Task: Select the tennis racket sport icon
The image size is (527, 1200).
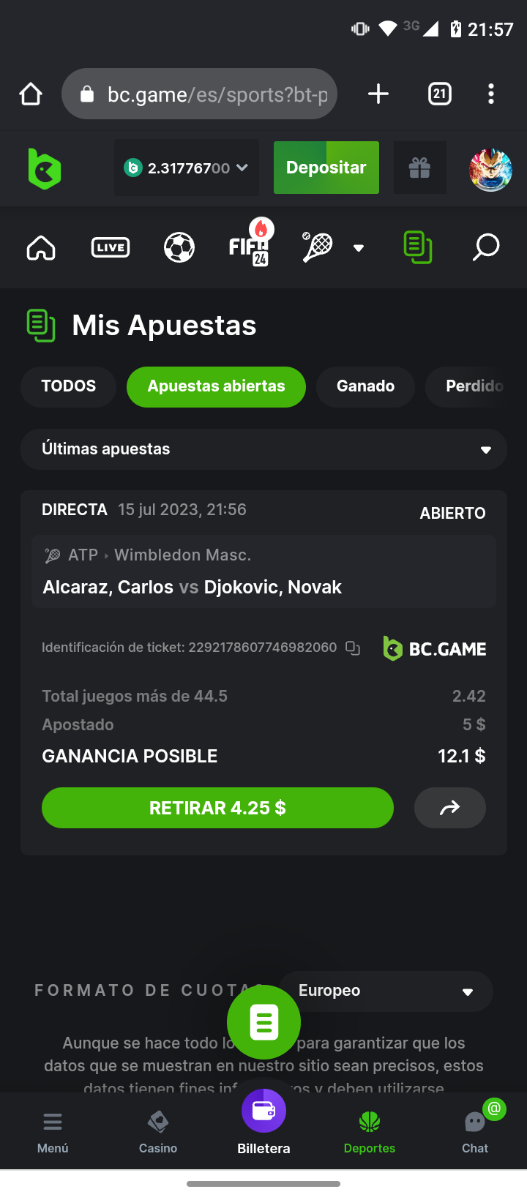Action: coord(317,247)
